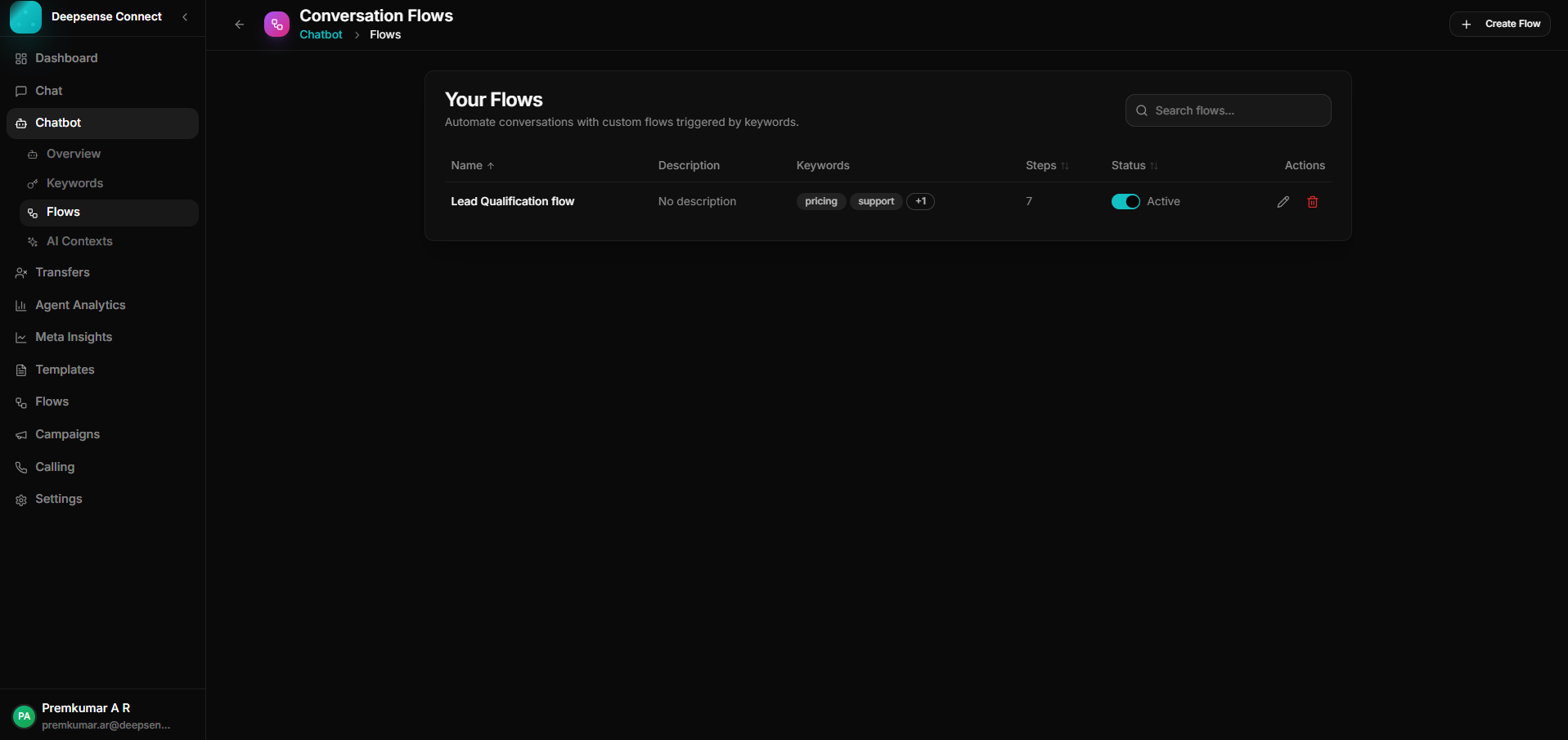
Task: Open the Chatbot breadcrumb link
Action: (x=320, y=34)
